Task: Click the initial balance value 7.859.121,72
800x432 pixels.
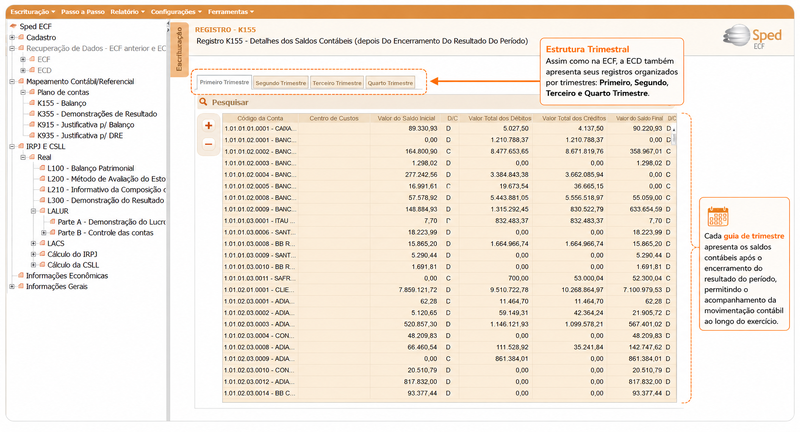Action: [418, 290]
